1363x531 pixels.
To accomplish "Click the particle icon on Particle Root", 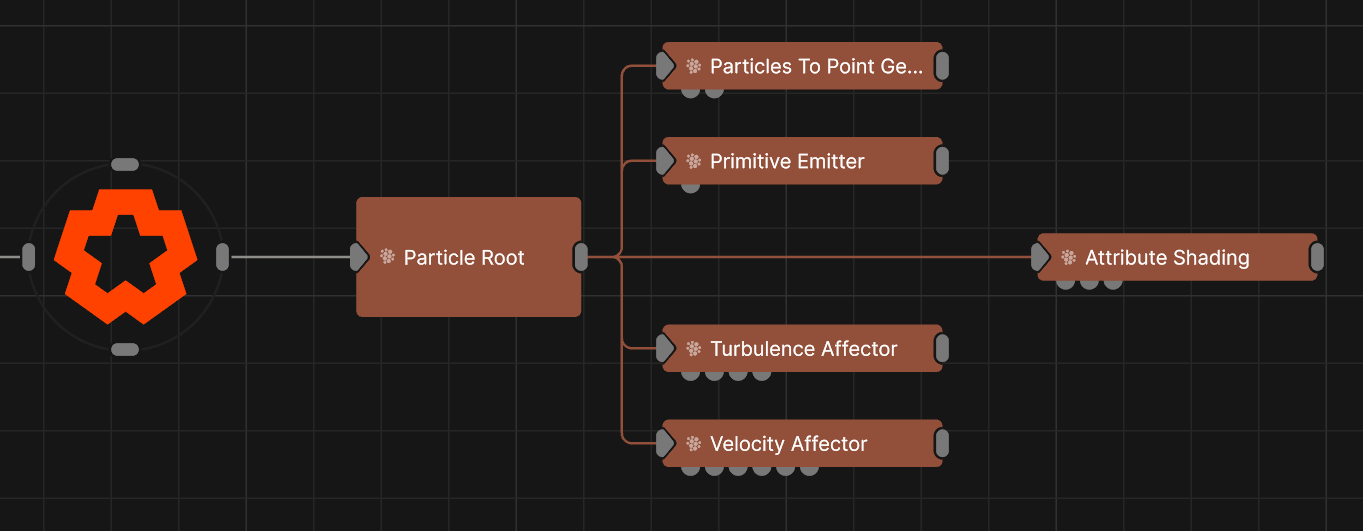I will point(388,257).
